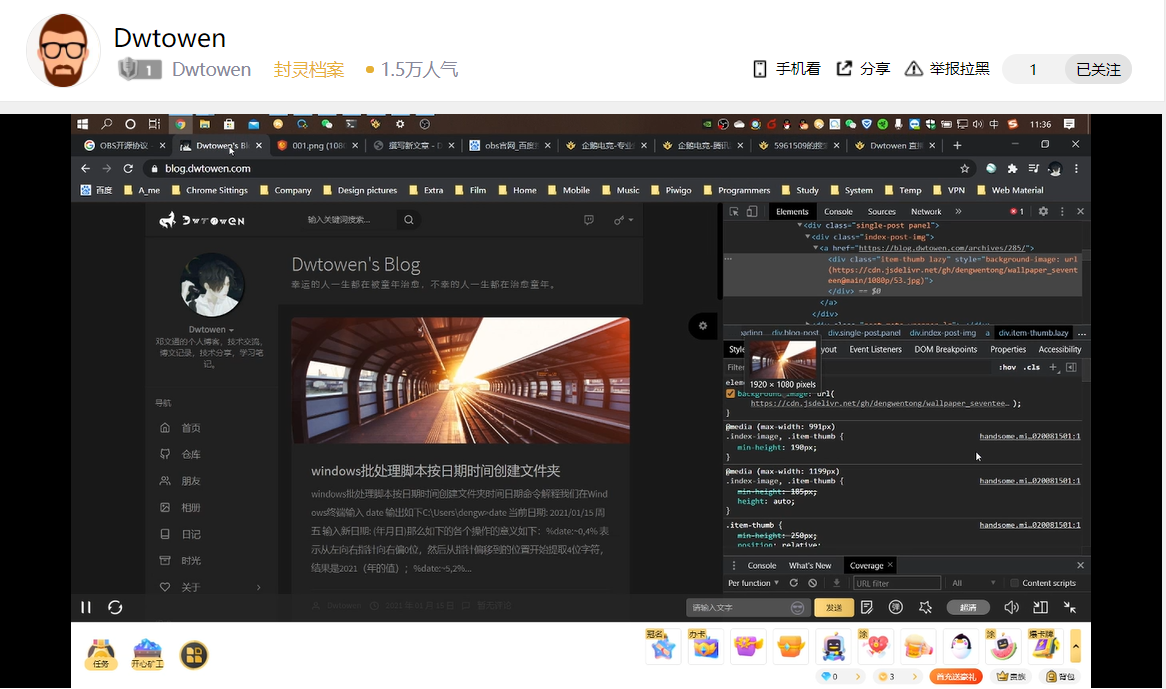Toggle theater mode in the player bar
The width and height of the screenshot is (1166, 689).
pos(1040,607)
